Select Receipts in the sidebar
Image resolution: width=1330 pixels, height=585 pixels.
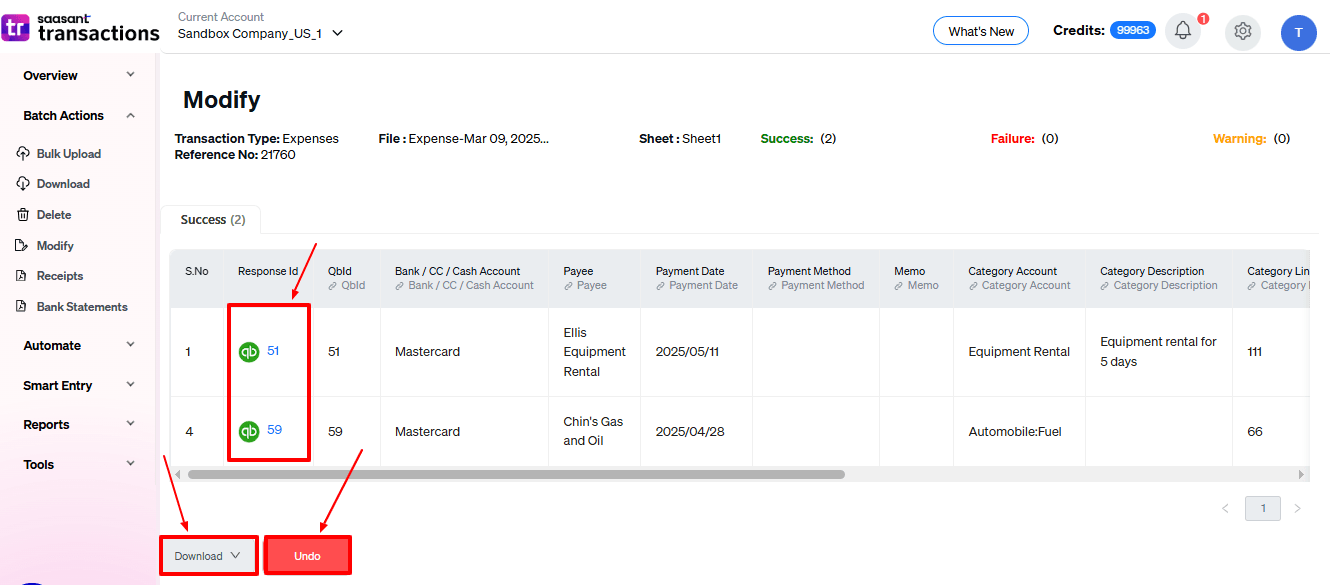pos(60,276)
